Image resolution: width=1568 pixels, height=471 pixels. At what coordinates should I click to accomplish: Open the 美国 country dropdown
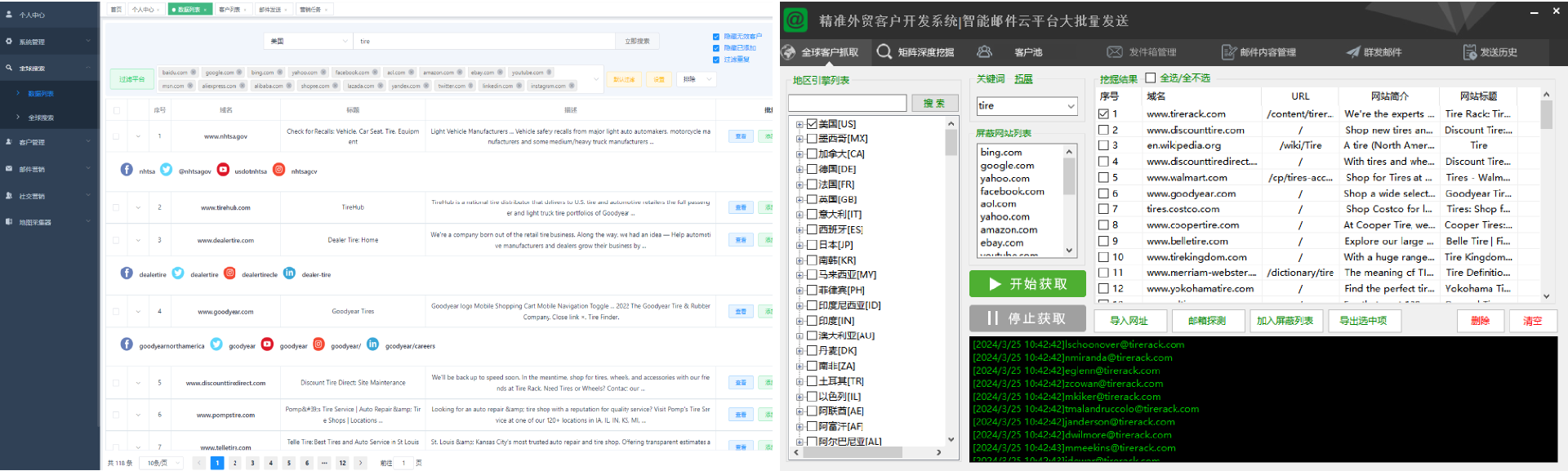click(x=308, y=41)
